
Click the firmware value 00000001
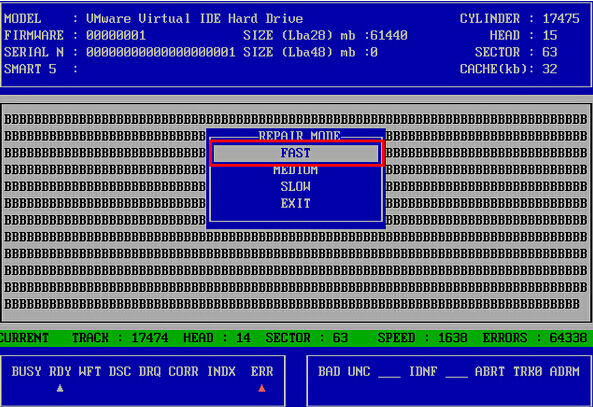[x=116, y=36]
